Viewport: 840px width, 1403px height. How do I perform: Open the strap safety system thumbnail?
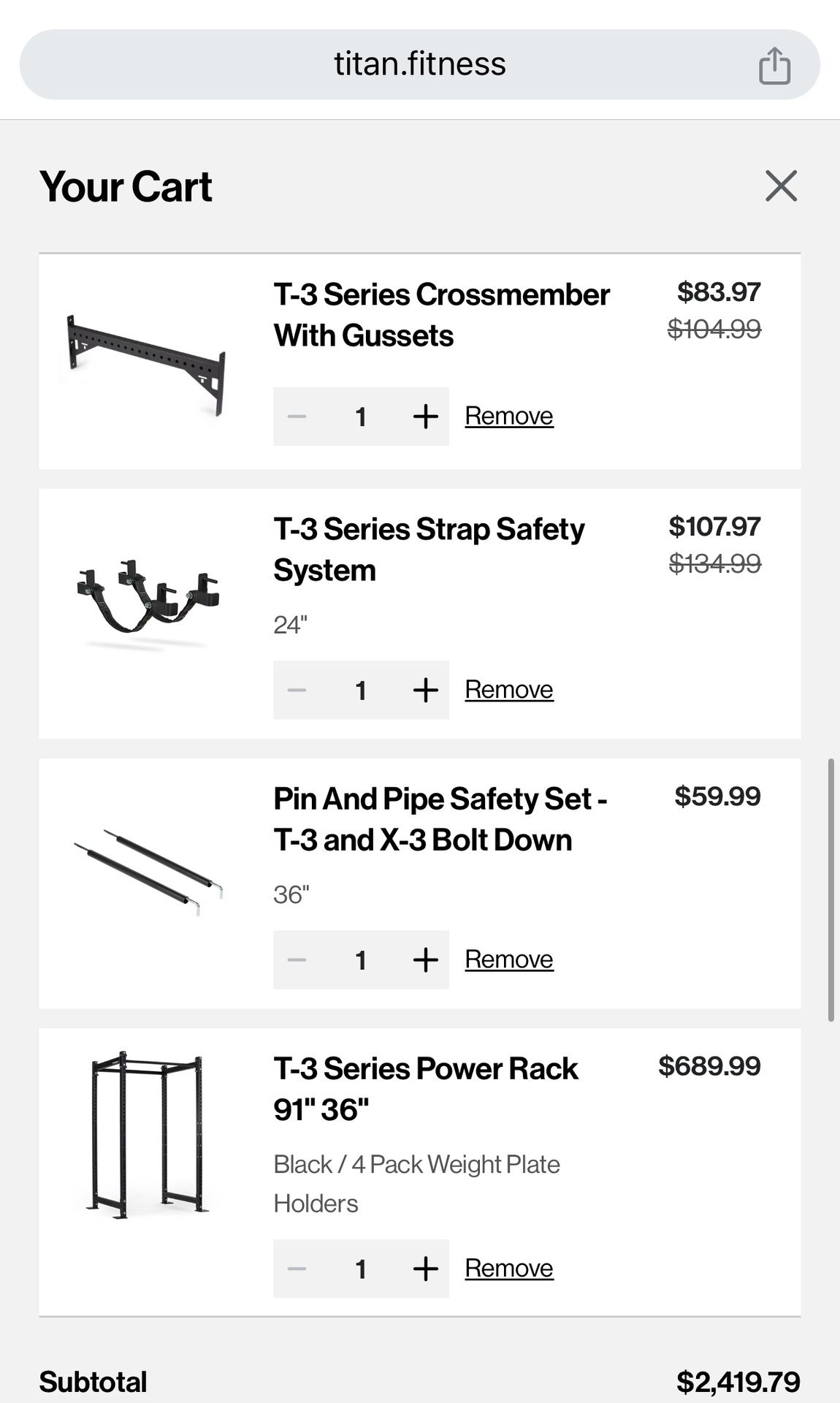pos(148,603)
